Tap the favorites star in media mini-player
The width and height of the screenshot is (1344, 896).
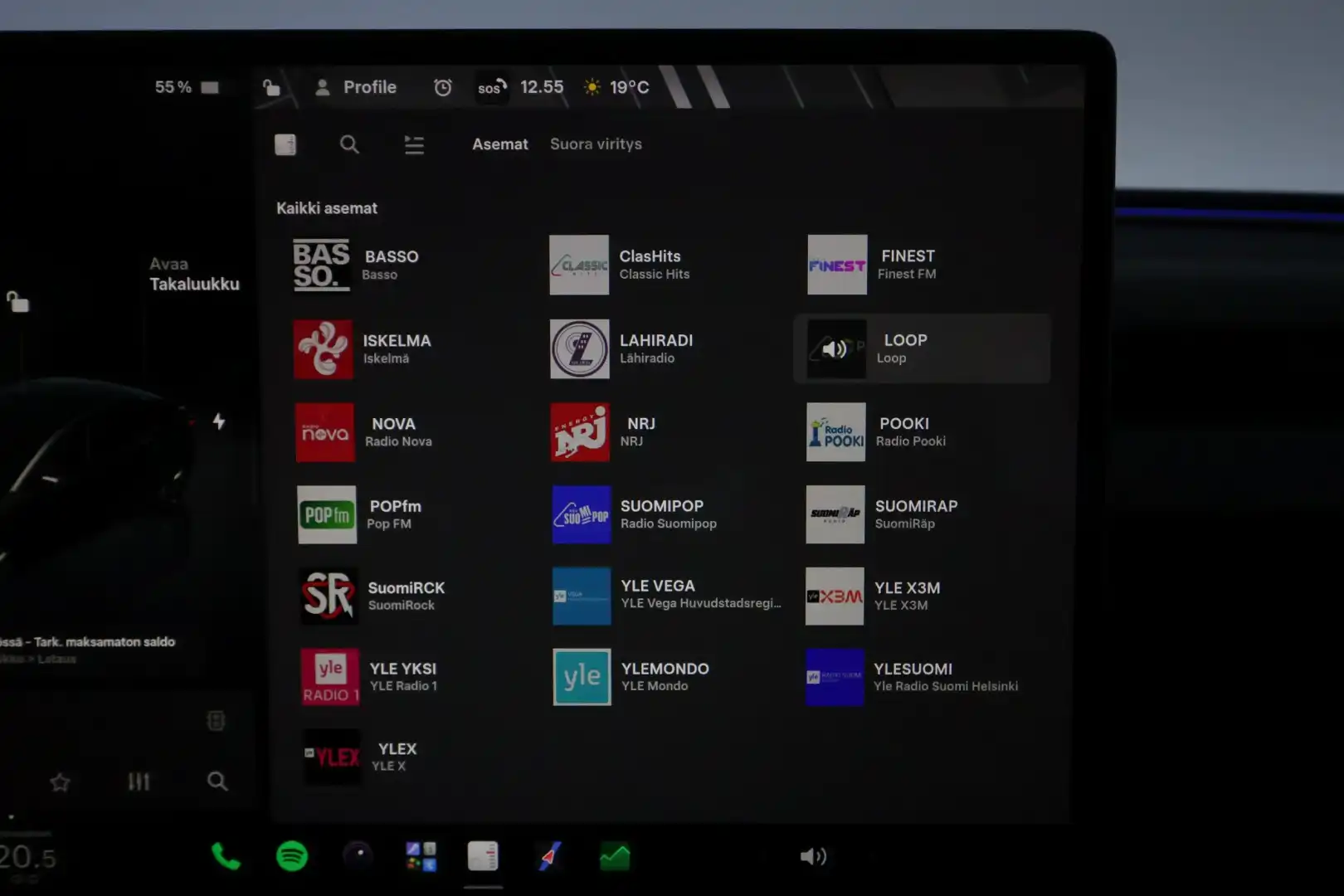60,782
